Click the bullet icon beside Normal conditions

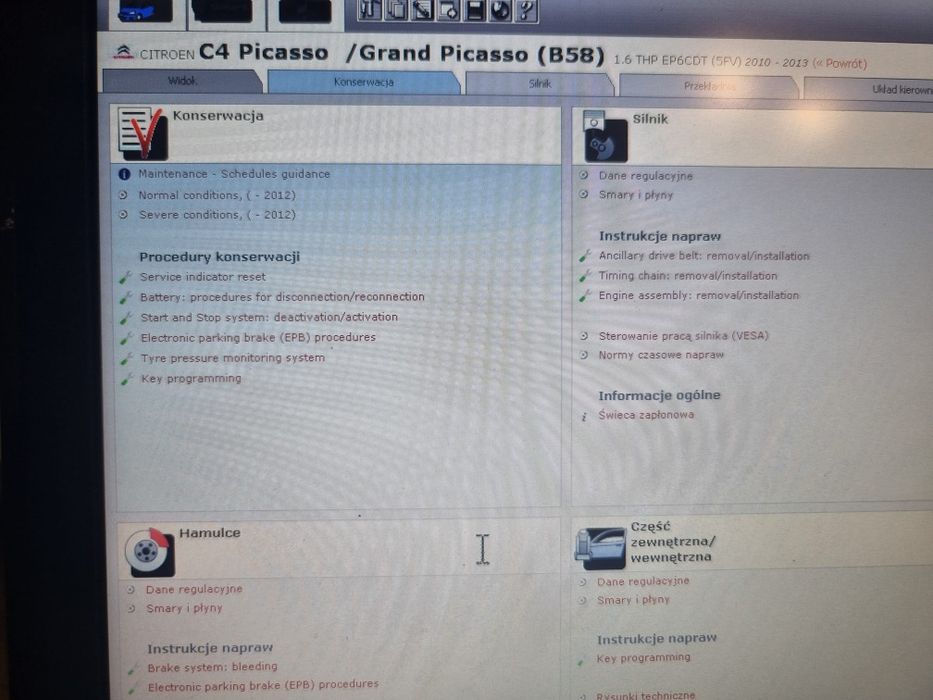pyautogui.click(x=123, y=195)
